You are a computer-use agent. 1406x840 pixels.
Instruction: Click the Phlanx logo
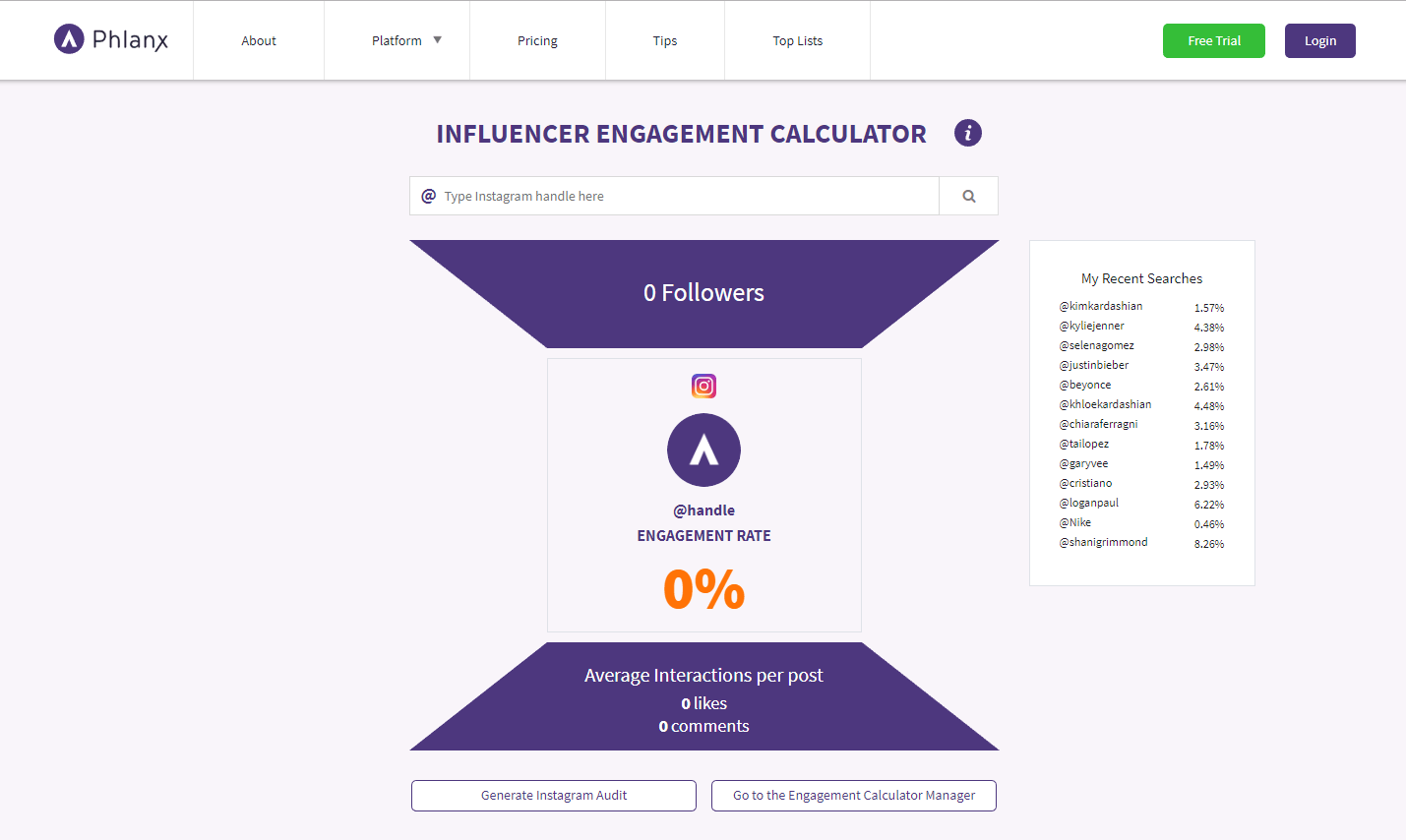pyautogui.click(x=111, y=39)
